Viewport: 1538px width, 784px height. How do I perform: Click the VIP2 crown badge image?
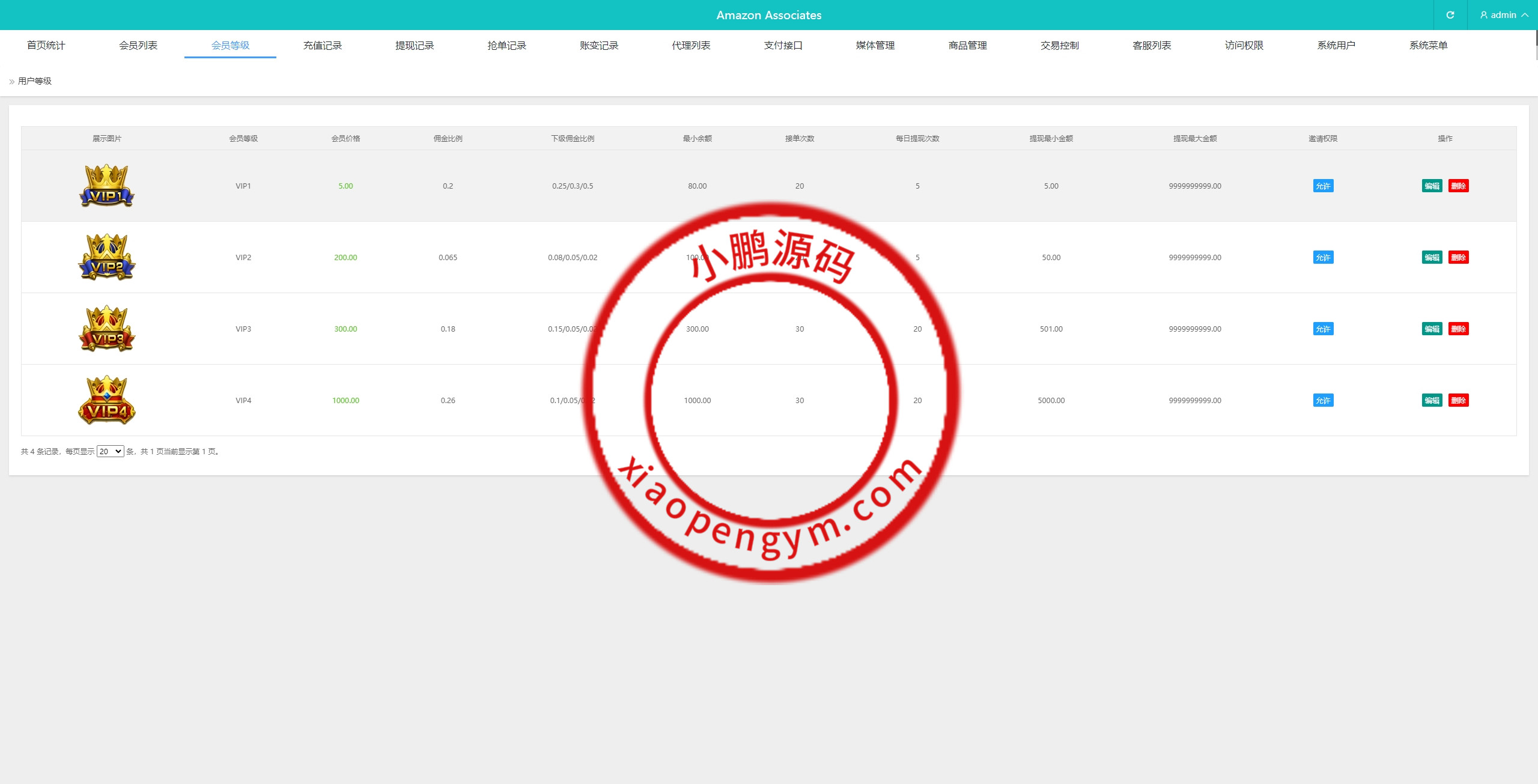(x=107, y=257)
